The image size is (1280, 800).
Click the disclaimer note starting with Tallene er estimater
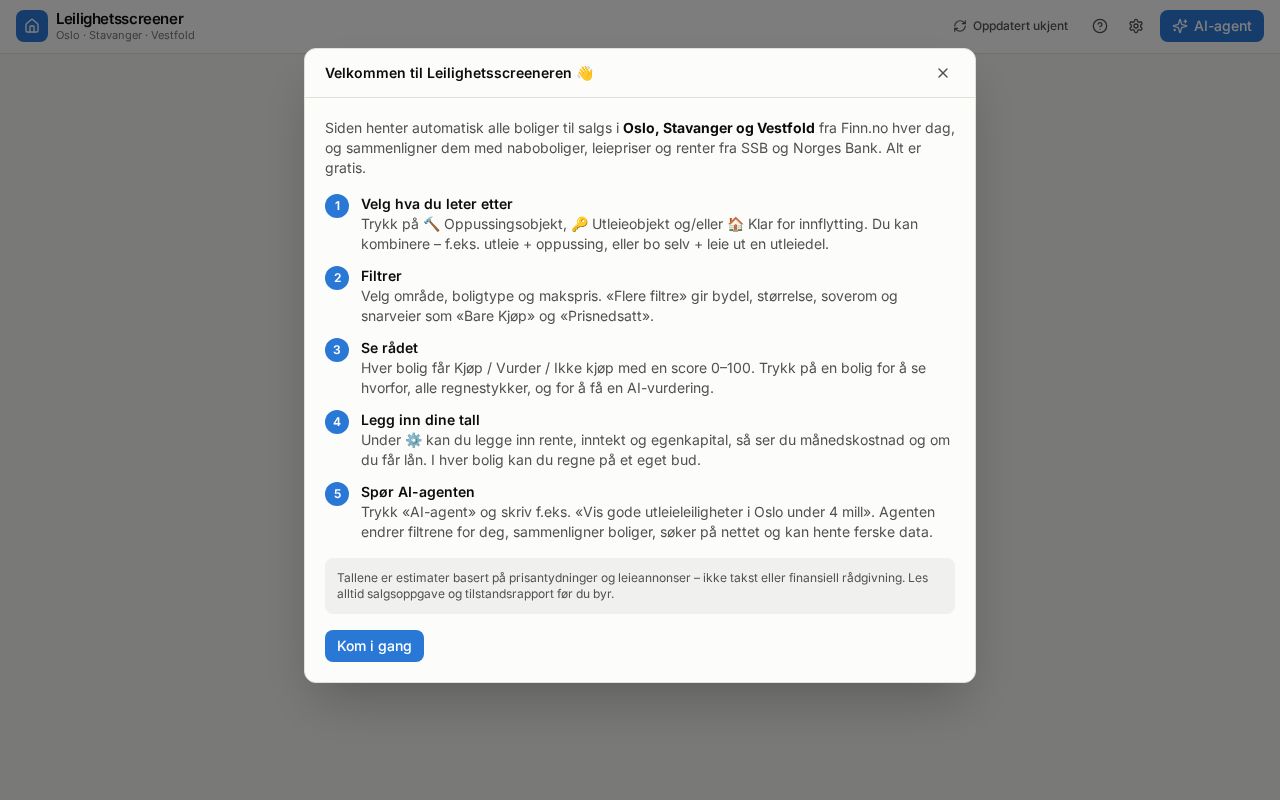[640, 586]
